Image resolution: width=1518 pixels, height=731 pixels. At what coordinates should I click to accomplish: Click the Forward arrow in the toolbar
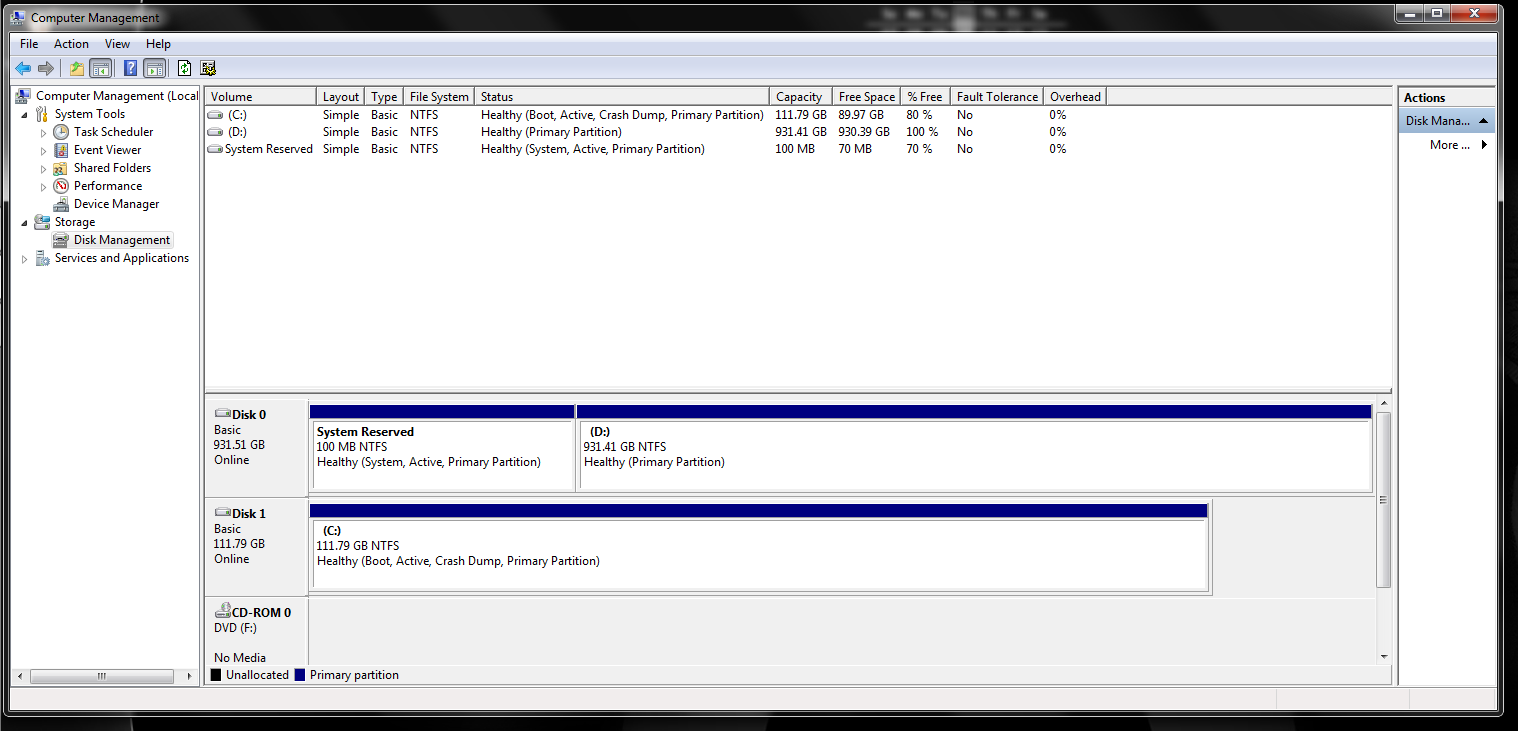(45, 68)
